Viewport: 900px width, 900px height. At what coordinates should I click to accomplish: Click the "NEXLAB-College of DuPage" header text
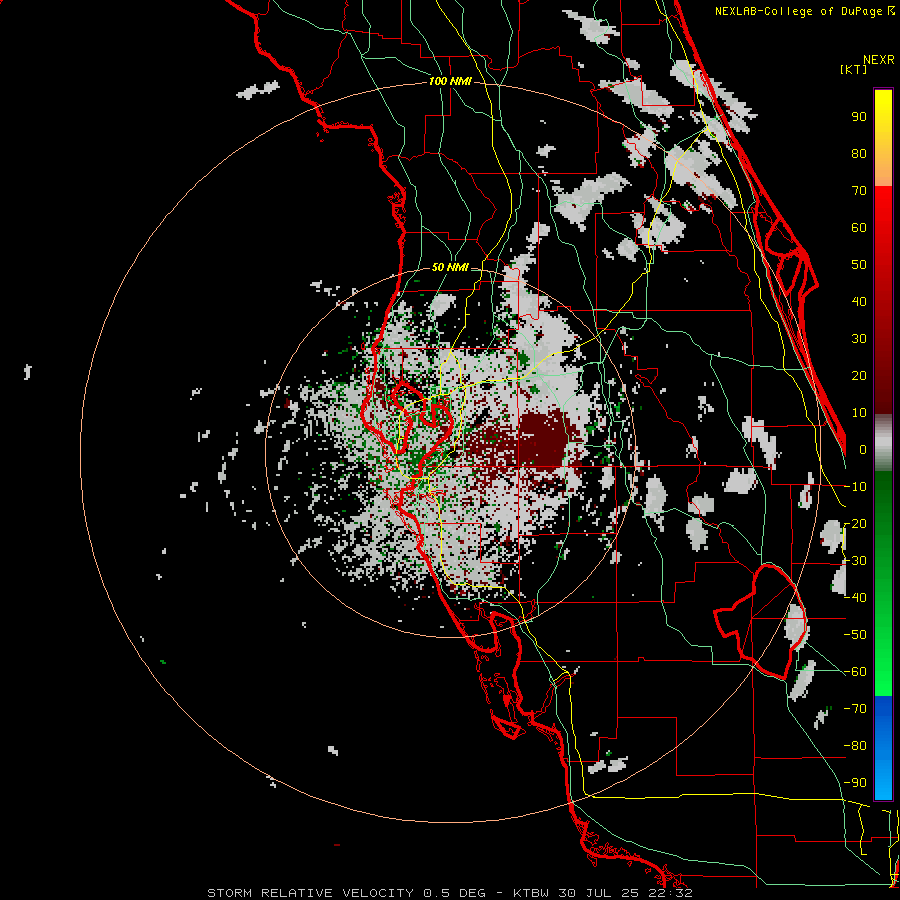click(800, 11)
